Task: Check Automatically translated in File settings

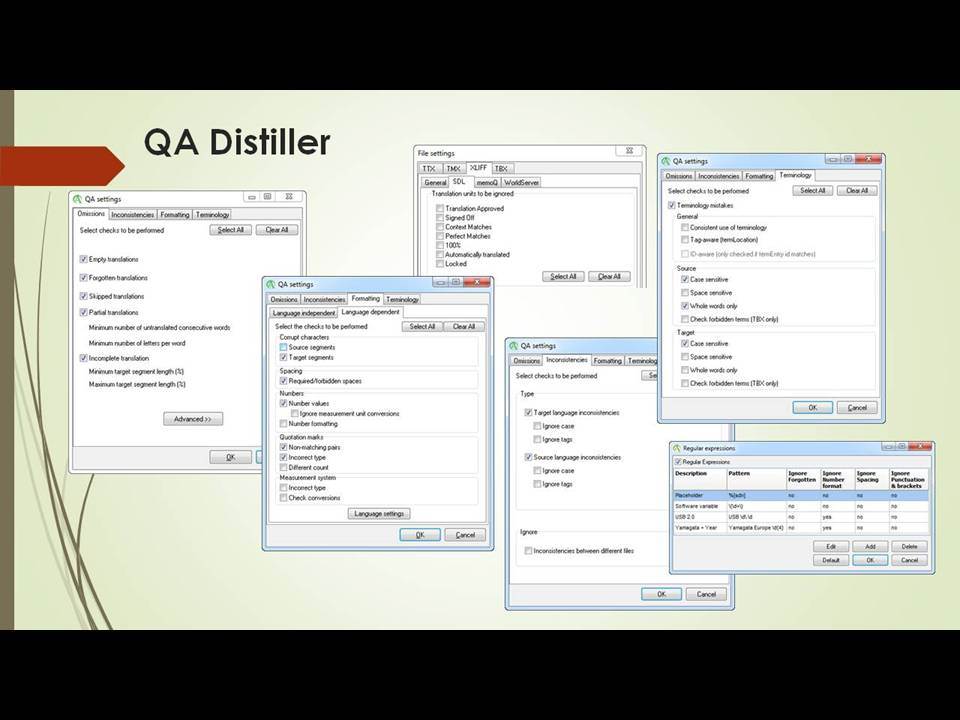Action: 440,254
